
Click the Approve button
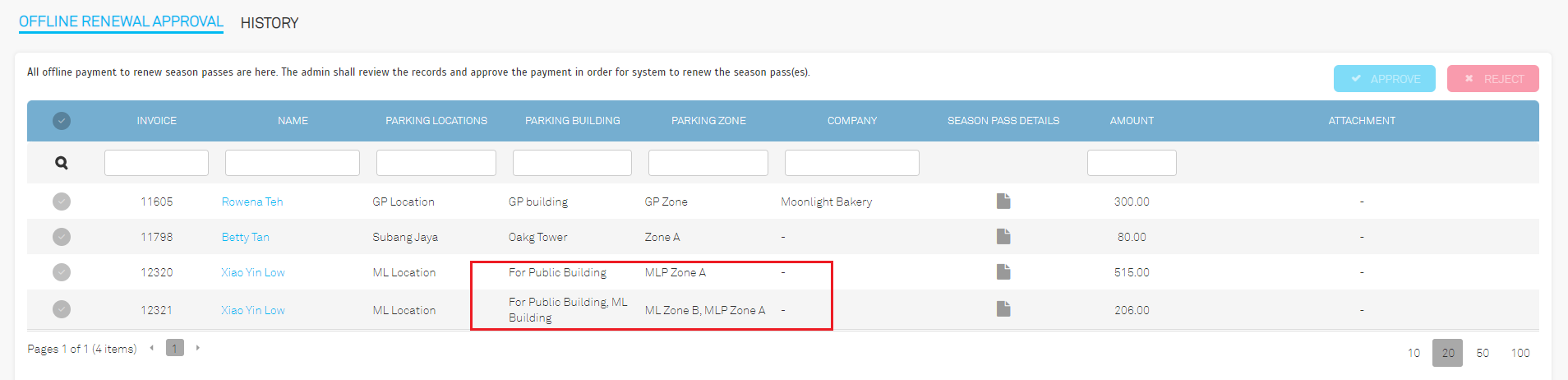tap(1385, 79)
